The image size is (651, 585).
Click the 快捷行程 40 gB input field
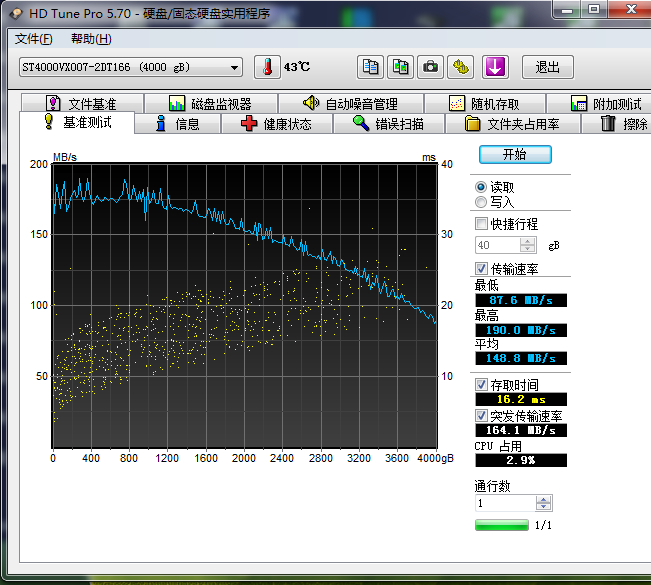(498, 245)
